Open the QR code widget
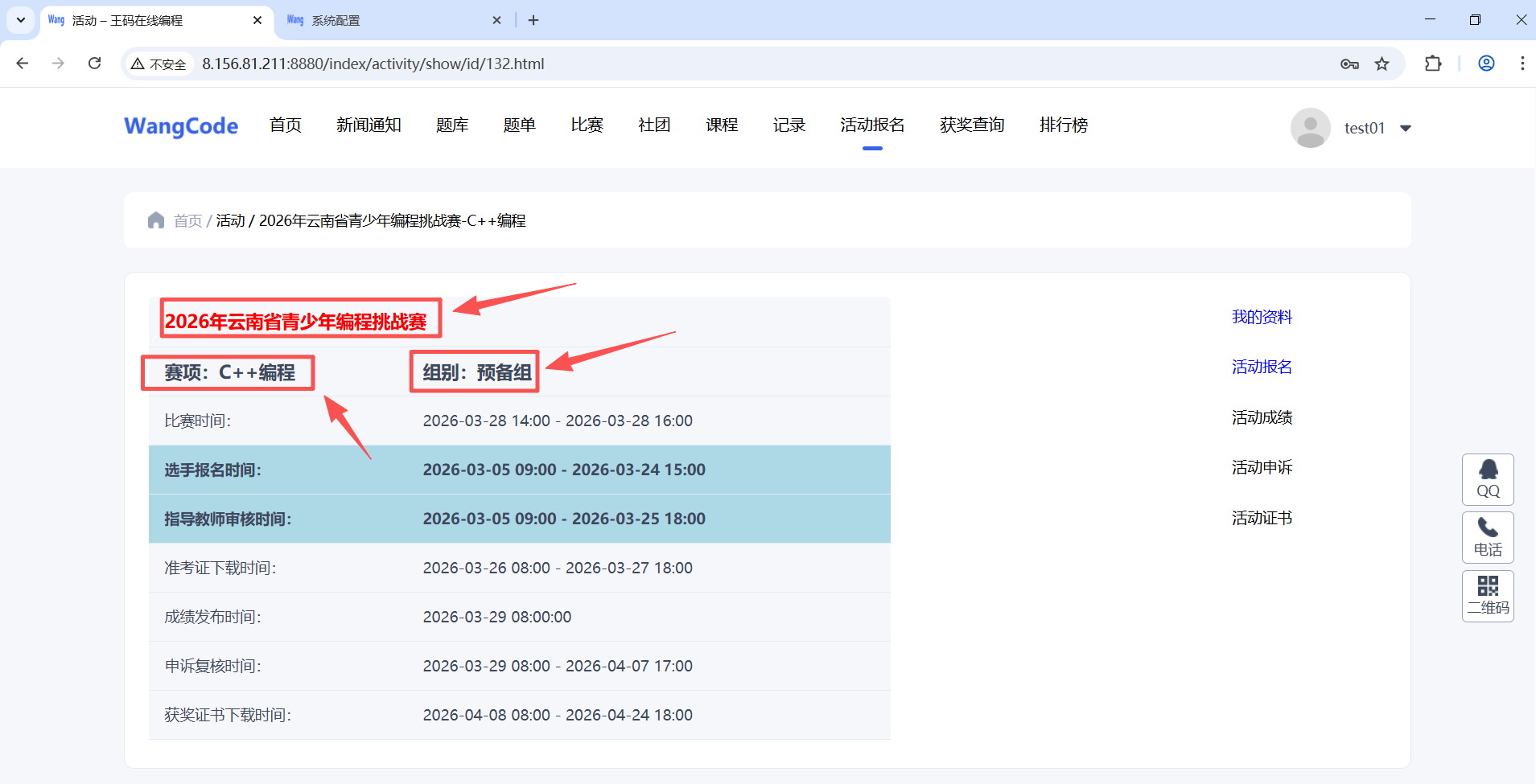 point(1488,596)
